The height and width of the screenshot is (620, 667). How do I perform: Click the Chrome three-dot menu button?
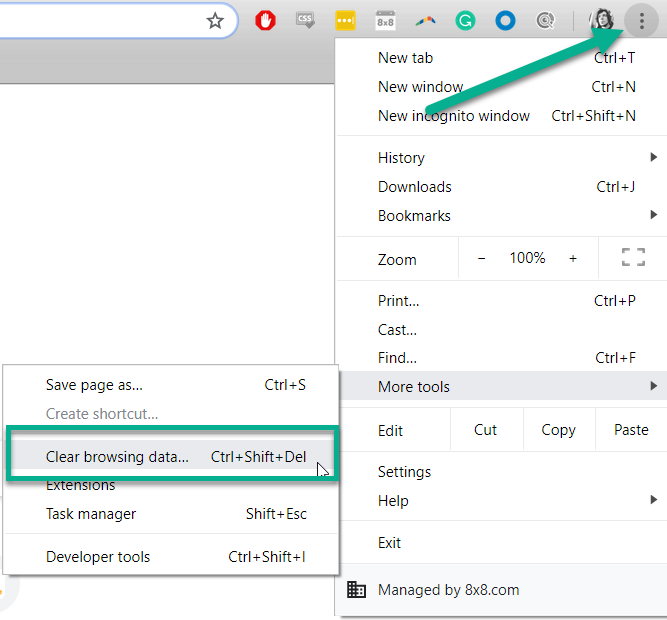pyautogui.click(x=641, y=21)
